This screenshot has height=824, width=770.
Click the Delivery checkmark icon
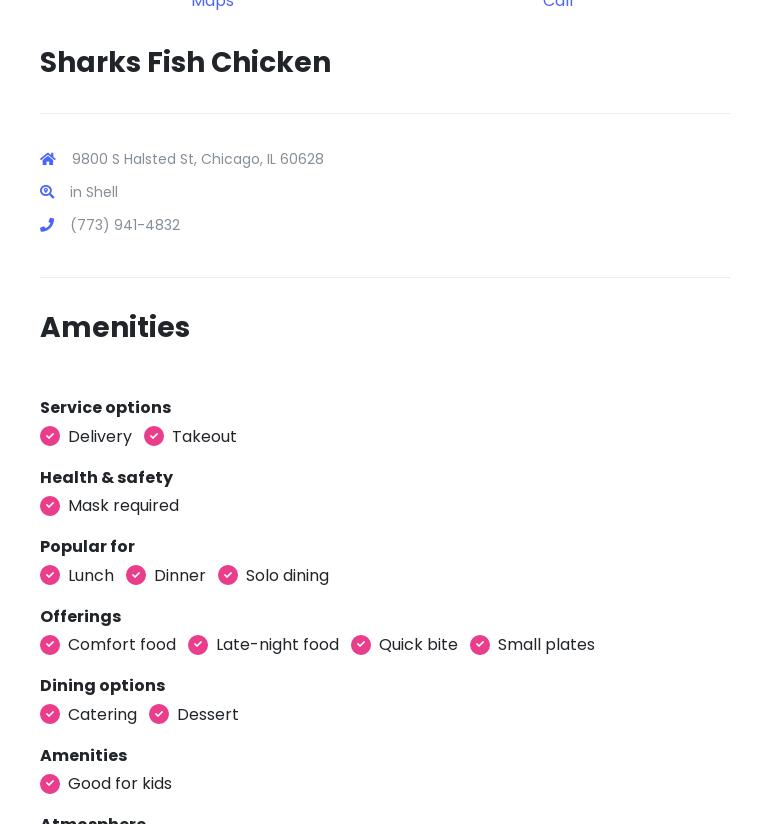point(50,436)
